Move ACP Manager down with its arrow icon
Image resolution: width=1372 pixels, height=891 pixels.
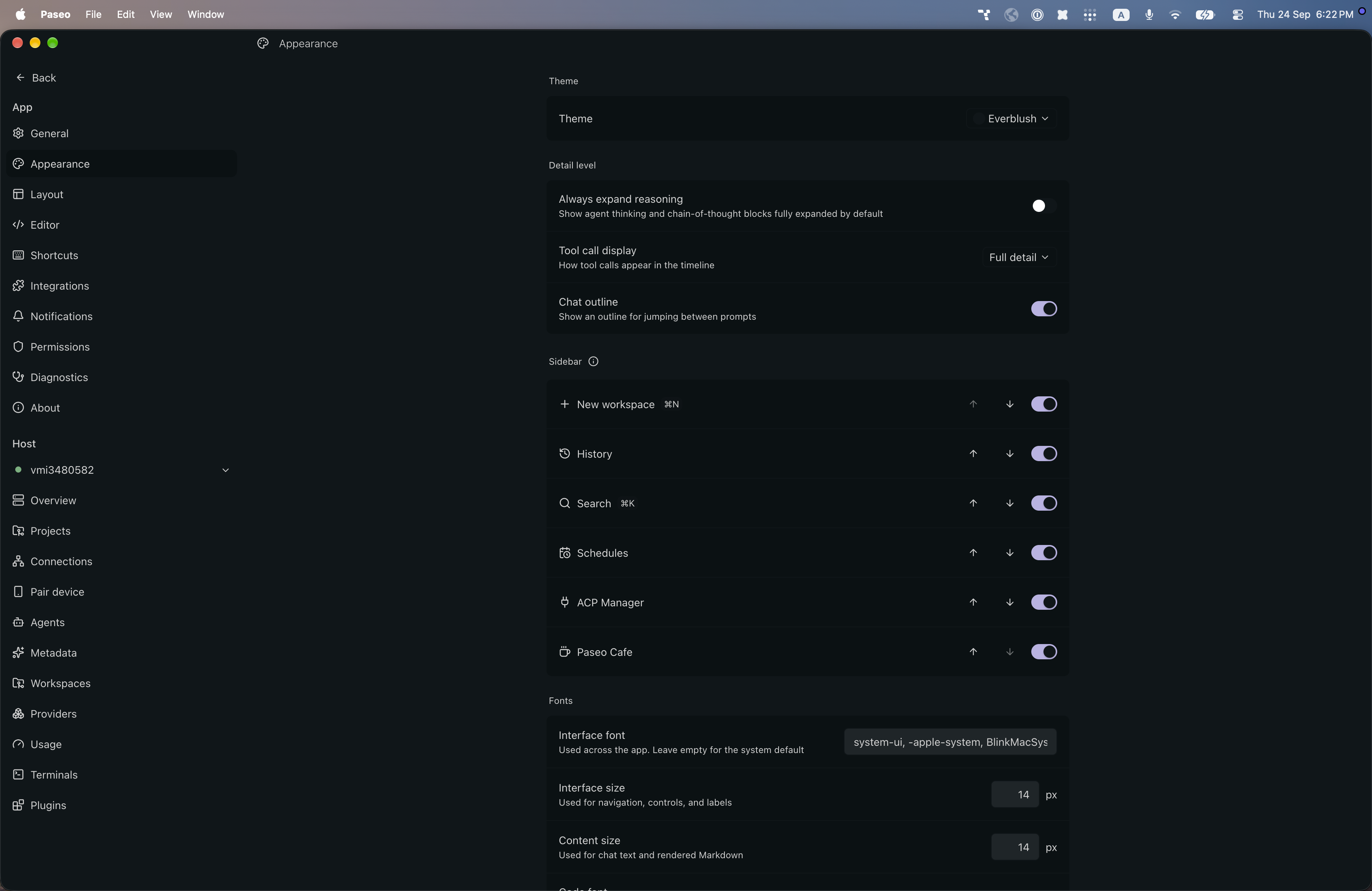point(1010,602)
